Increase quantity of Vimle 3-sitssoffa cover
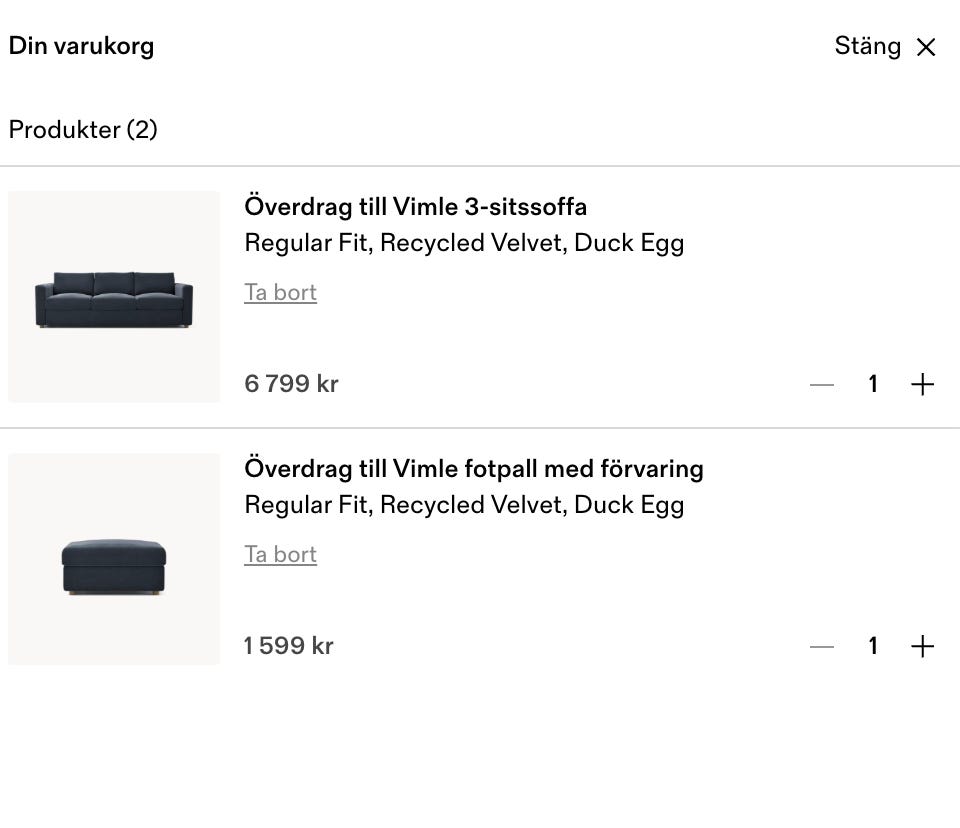This screenshot has width=960, height=828. [x=922, y=384]
